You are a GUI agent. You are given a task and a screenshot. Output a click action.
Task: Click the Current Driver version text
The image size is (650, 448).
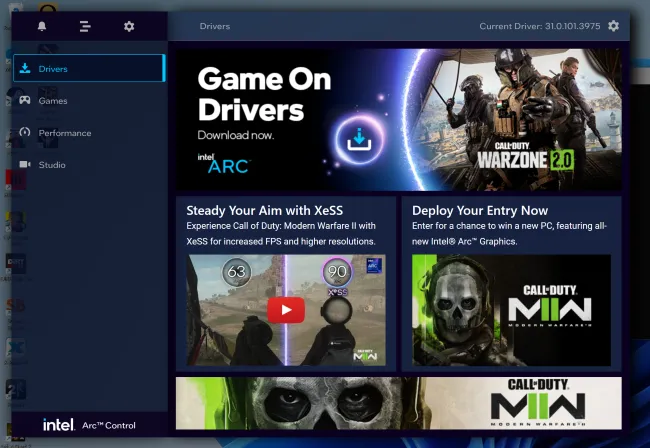[541, 26]
